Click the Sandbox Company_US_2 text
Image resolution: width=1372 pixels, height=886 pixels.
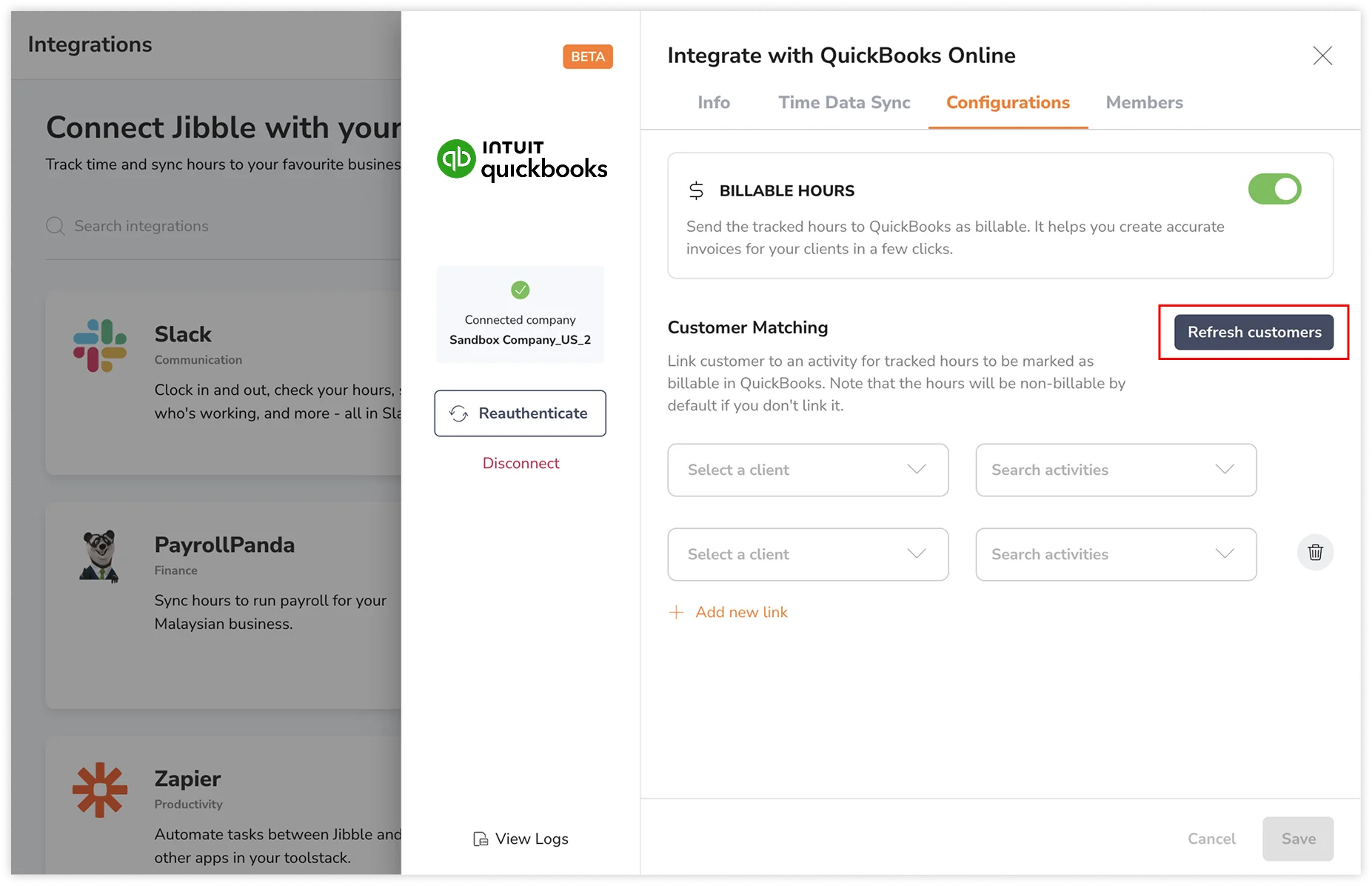520,339
